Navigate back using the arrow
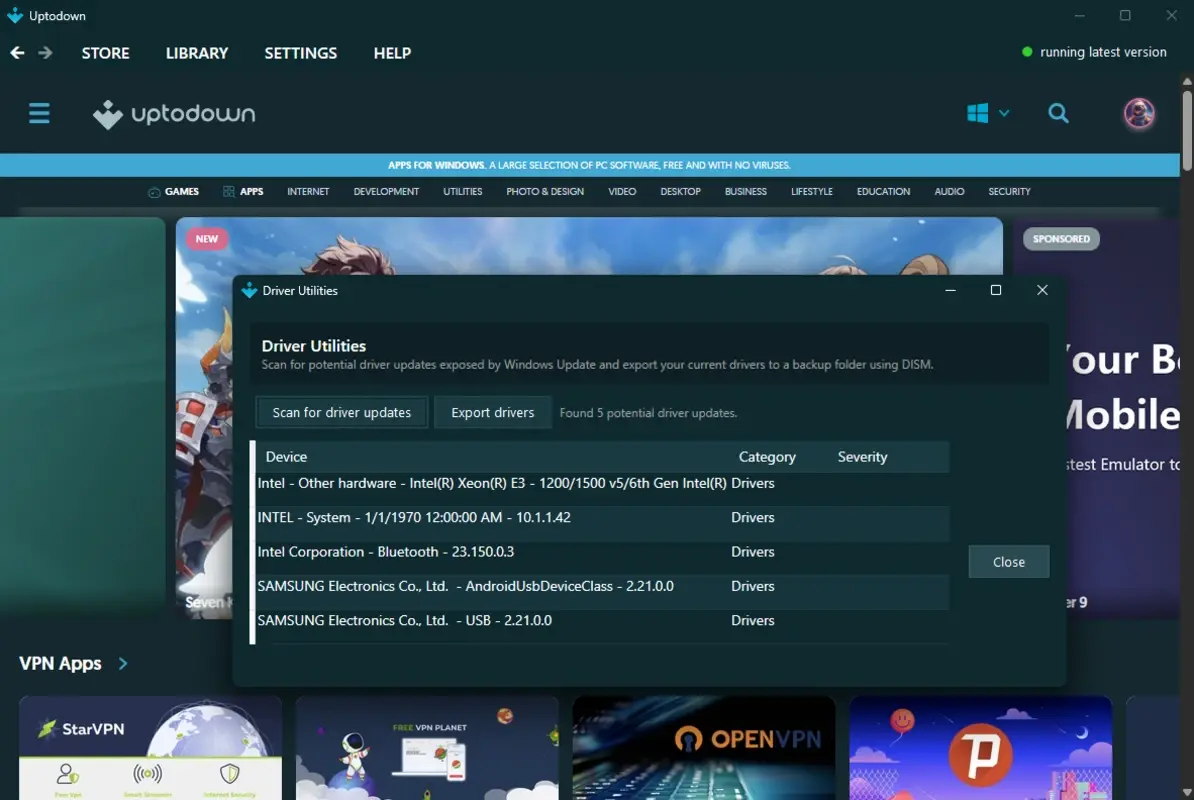 tap(16, 52)
